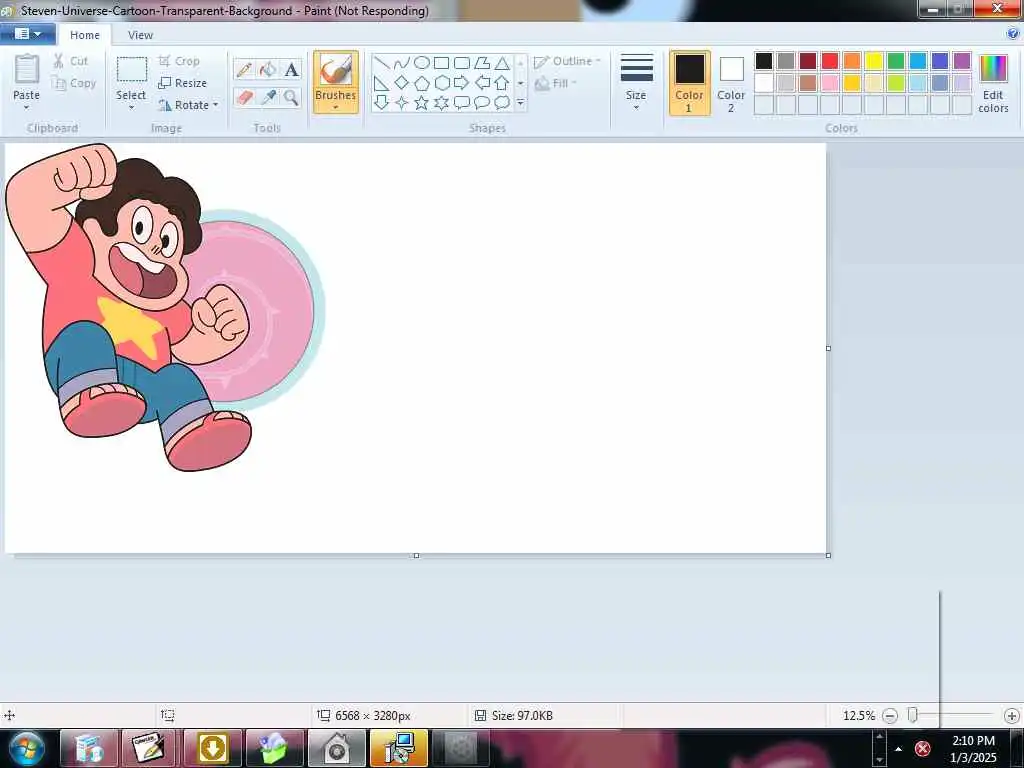Click the zoom slider handle

coord(913,716)
